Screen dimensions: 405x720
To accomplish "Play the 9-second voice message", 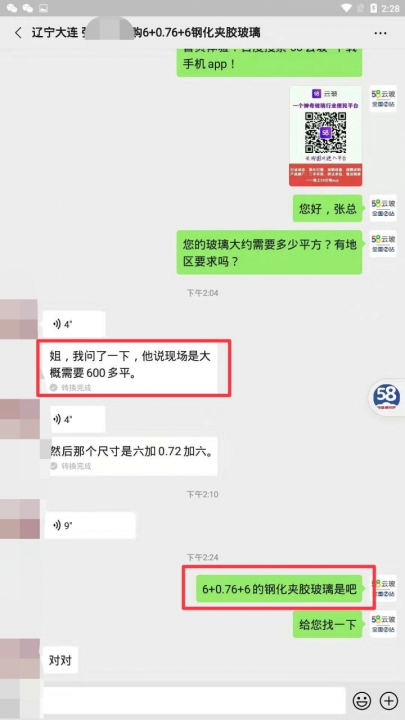I will [x=90, y=525].
